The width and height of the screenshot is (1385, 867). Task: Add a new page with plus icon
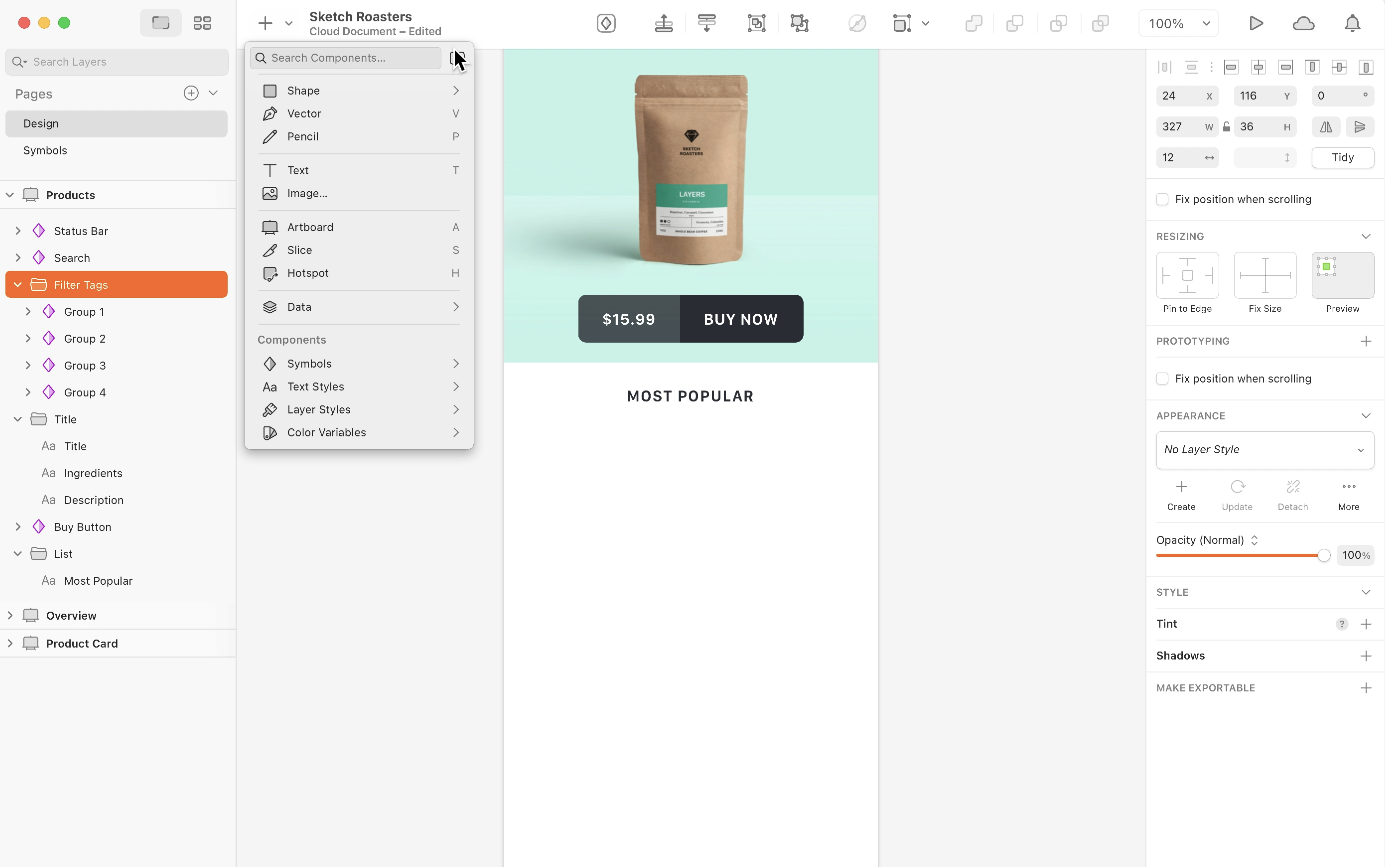(x=191, y=93)
